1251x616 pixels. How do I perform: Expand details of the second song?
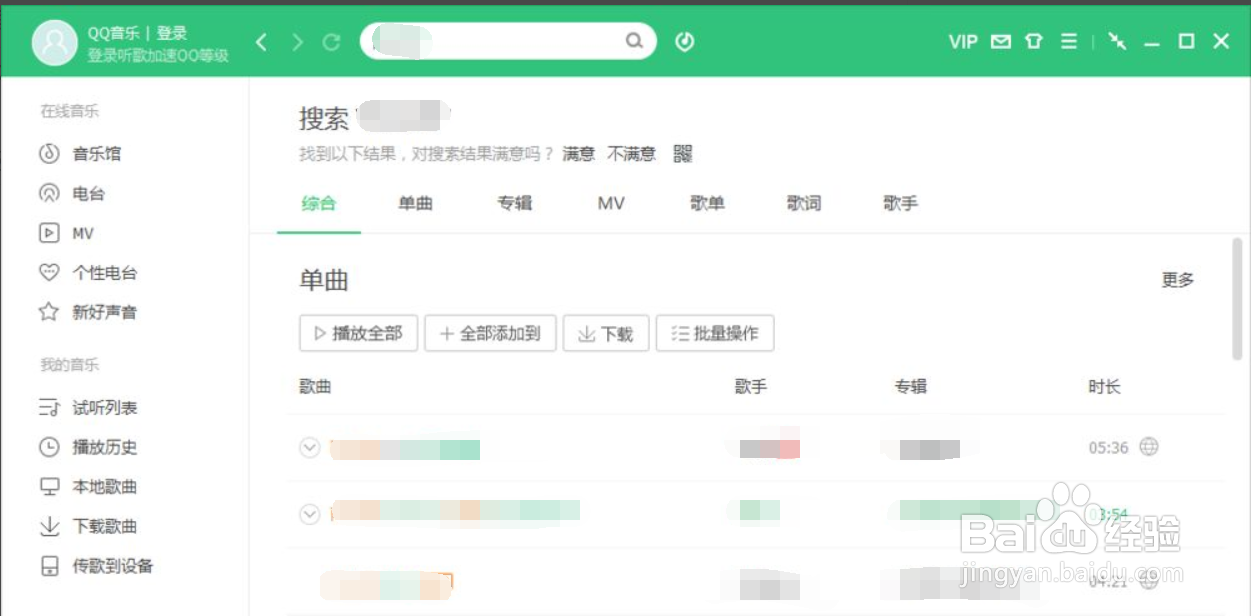pos(310,515)
